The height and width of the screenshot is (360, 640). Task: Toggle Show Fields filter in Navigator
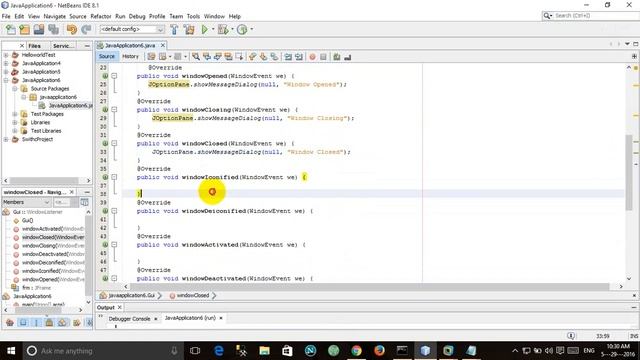coord(23,322)
